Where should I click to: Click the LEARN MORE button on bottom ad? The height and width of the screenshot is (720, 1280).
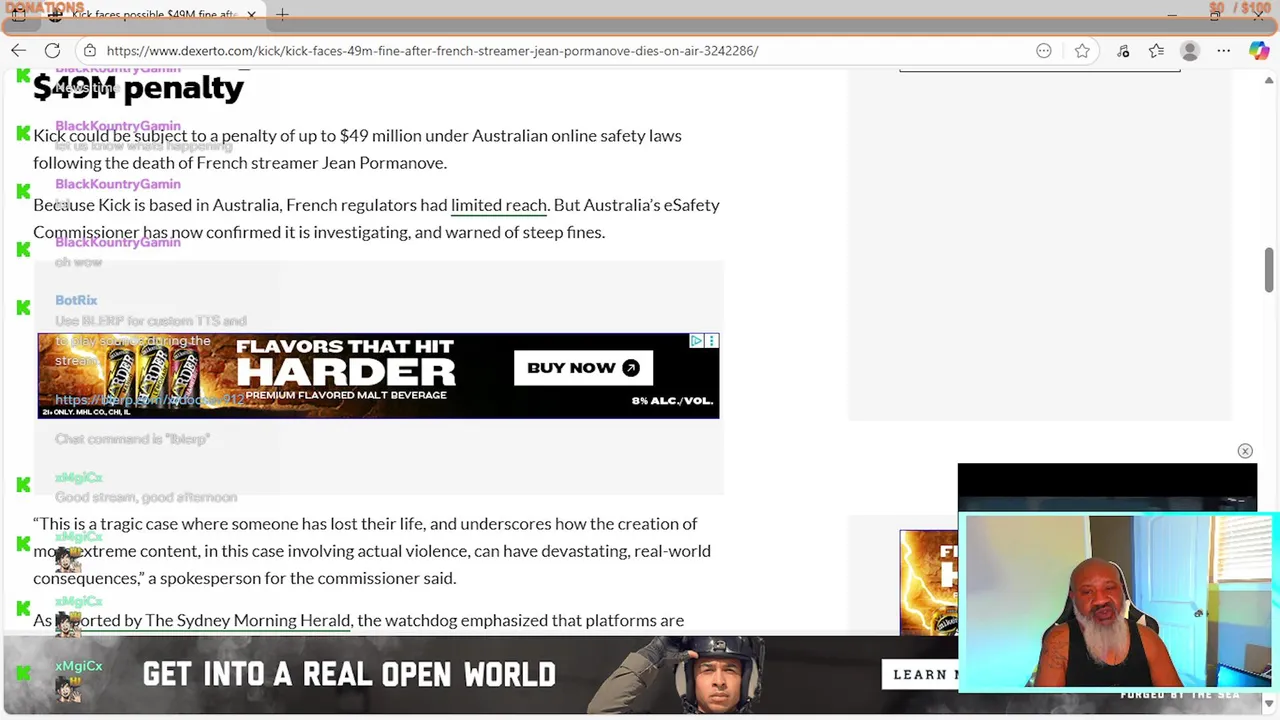point(920,674)
